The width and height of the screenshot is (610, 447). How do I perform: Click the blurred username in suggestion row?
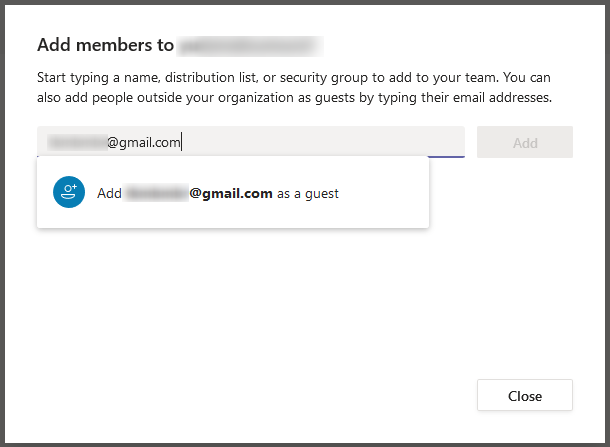pyautogui.click(x=156, y=193)
